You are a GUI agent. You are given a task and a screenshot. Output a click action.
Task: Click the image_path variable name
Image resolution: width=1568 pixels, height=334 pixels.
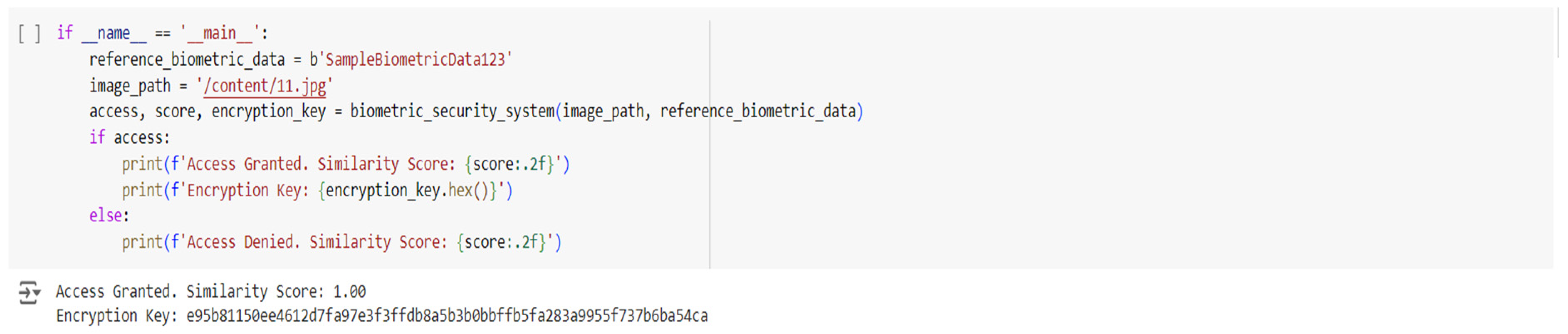[130, 86]
